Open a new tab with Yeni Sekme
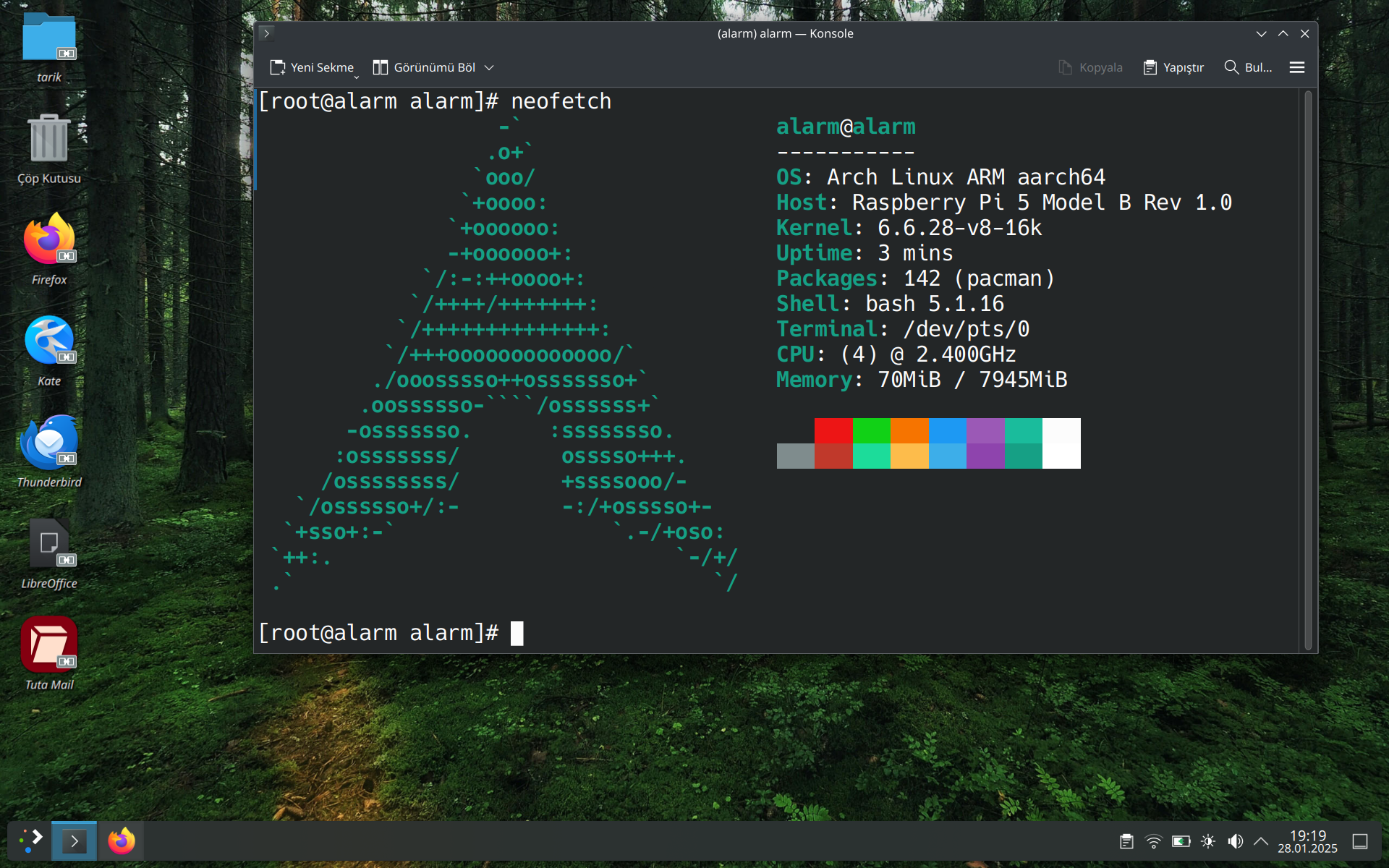The width and height of the screenshot is (1389, 868). (x=313, y=67)
